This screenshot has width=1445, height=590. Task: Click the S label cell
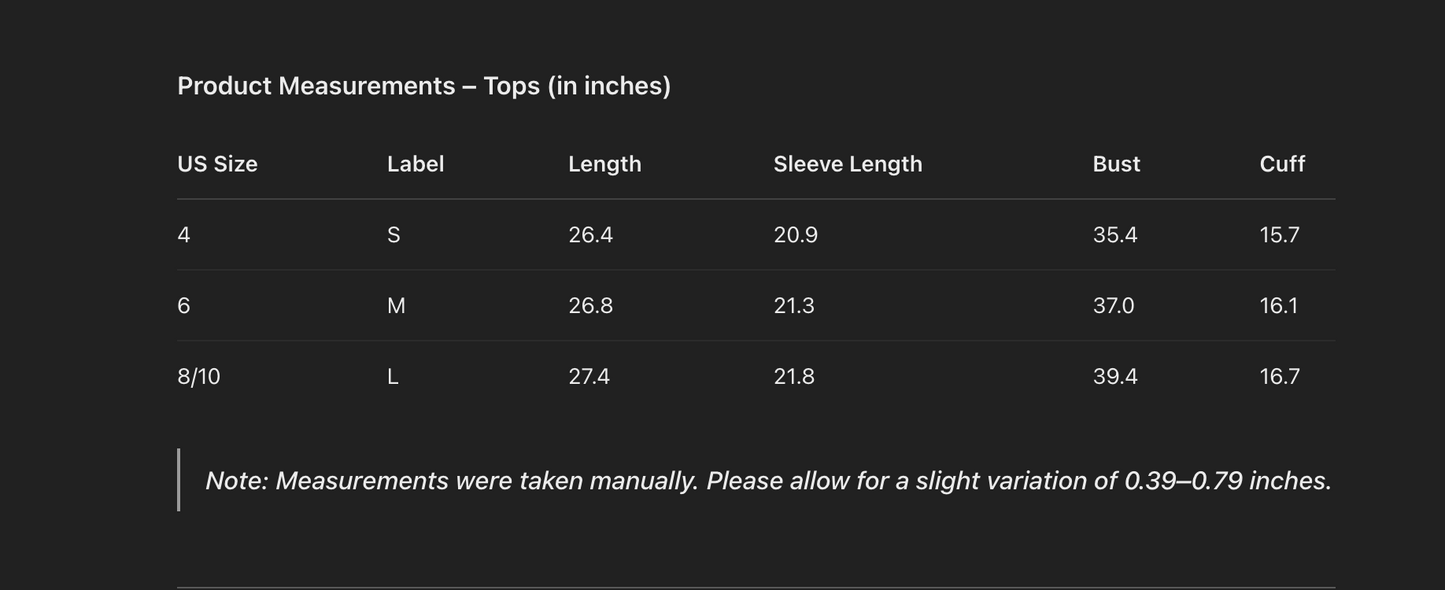[x=394, y=235]
